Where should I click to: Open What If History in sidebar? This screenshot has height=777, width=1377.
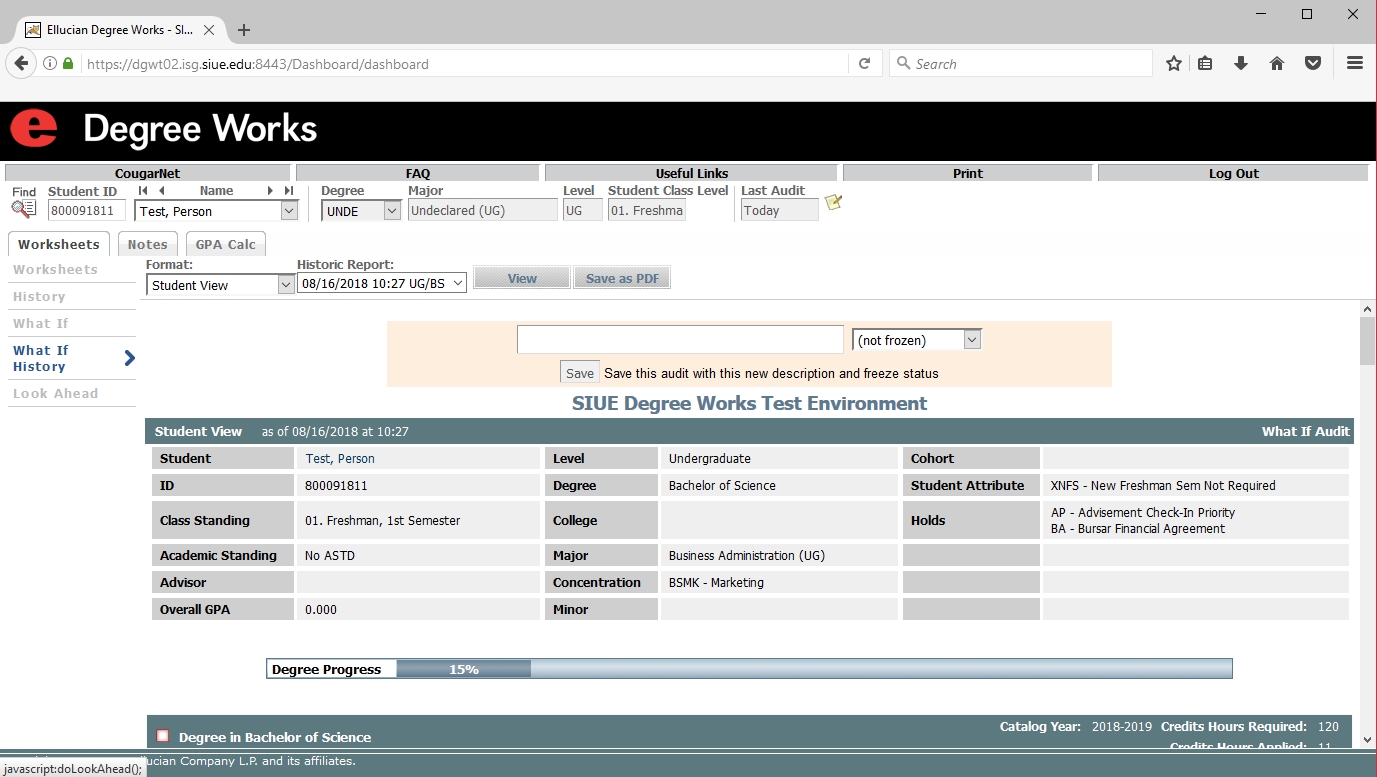(x=41, y=358)
